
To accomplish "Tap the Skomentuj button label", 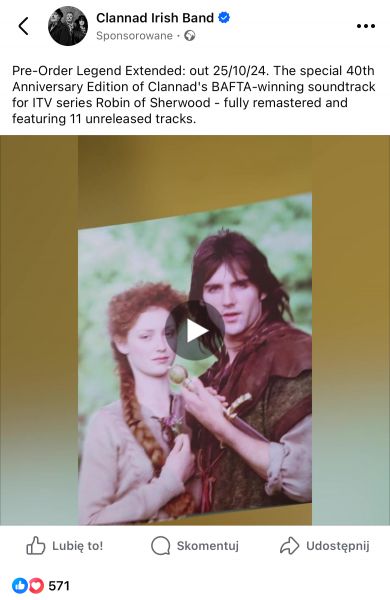I will click(208, 546).
